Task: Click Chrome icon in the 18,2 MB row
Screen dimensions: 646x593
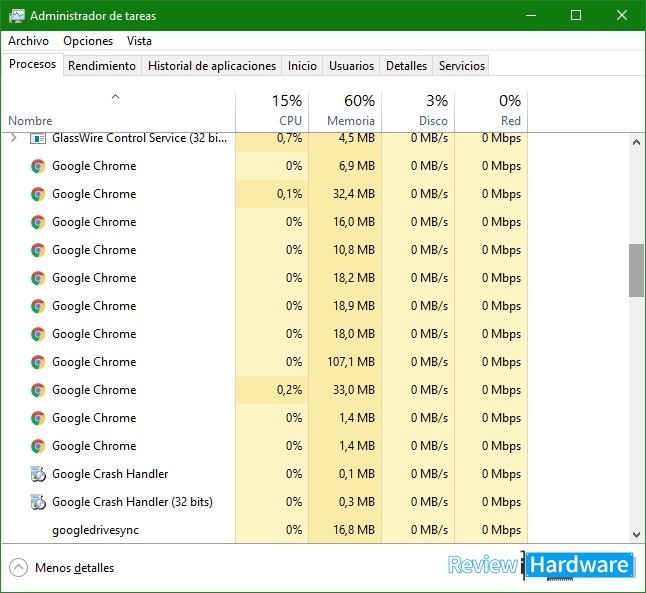Action: tap(38, 278)
